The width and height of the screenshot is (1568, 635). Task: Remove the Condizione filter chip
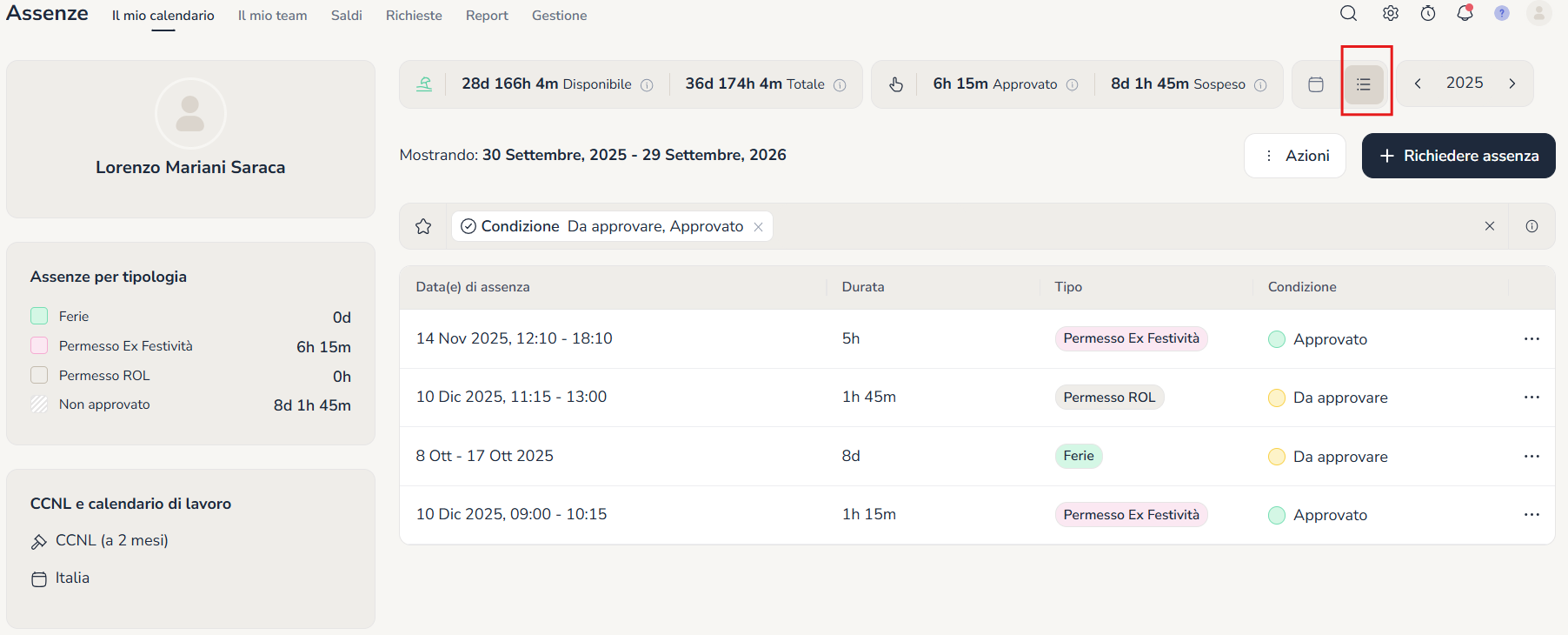click(x=758, y=227)
